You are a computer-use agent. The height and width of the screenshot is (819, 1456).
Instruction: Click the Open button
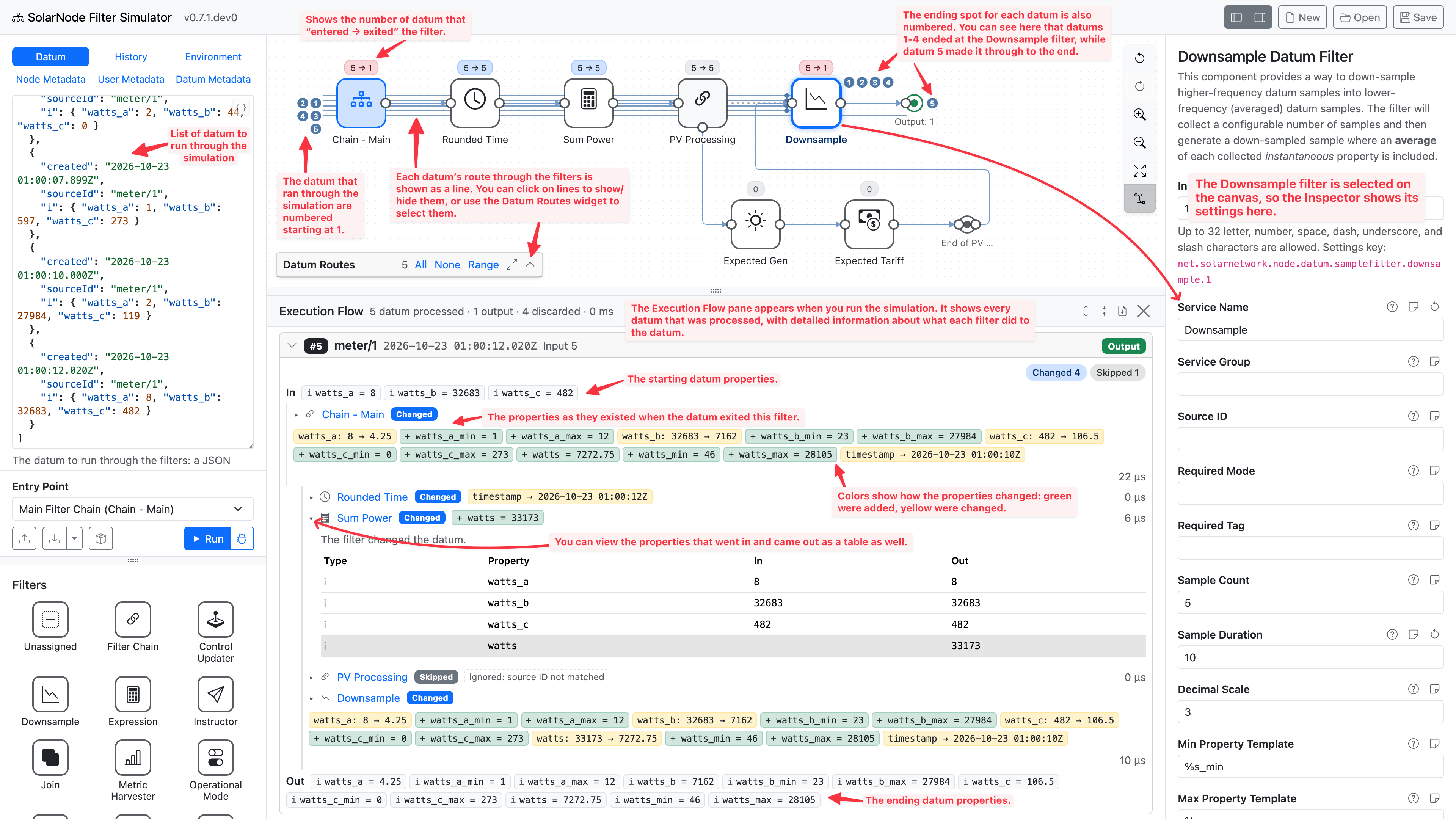1360,17
